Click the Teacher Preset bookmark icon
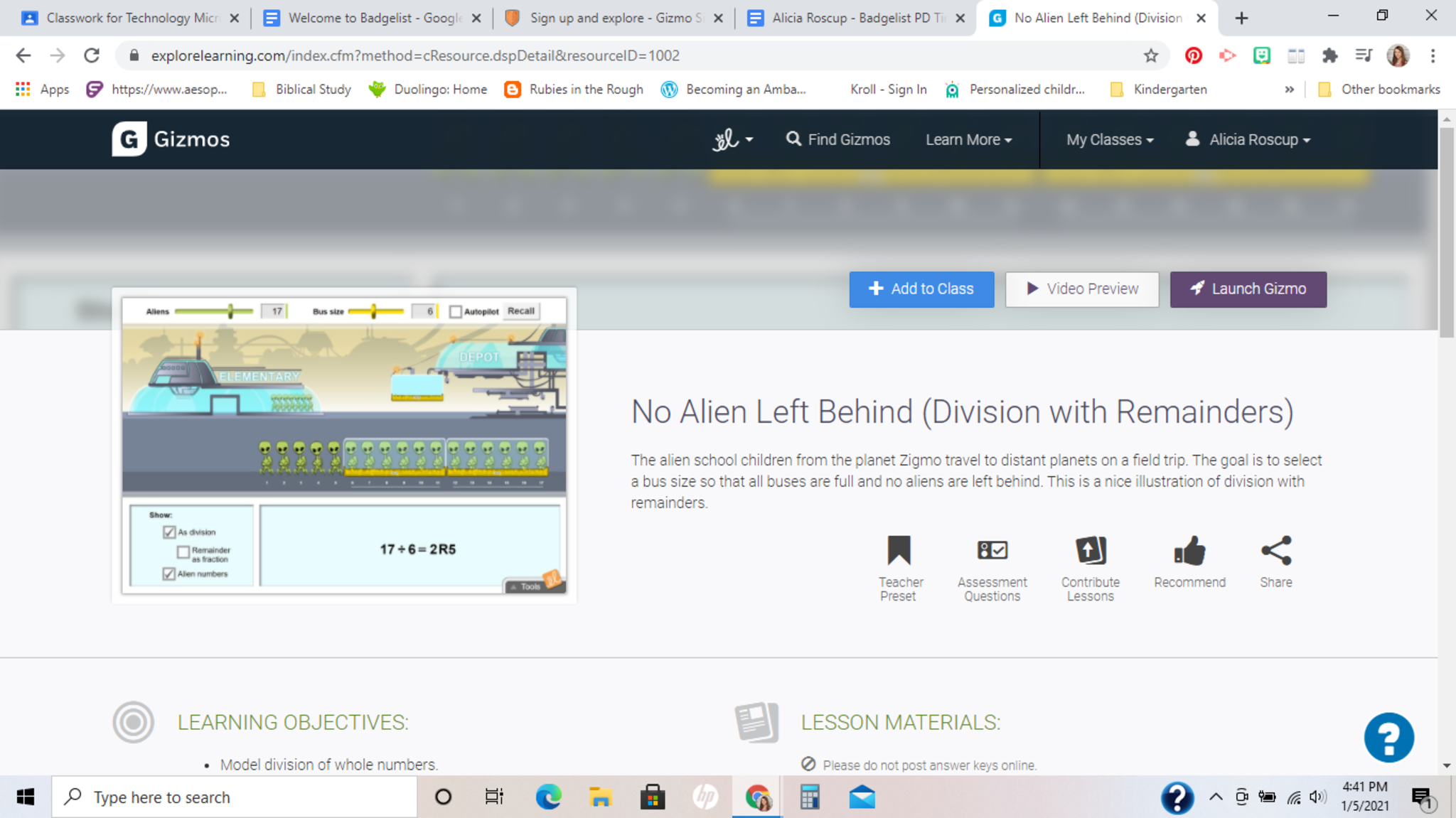Screen dimensions: 1456x818 tap(899, 551)
